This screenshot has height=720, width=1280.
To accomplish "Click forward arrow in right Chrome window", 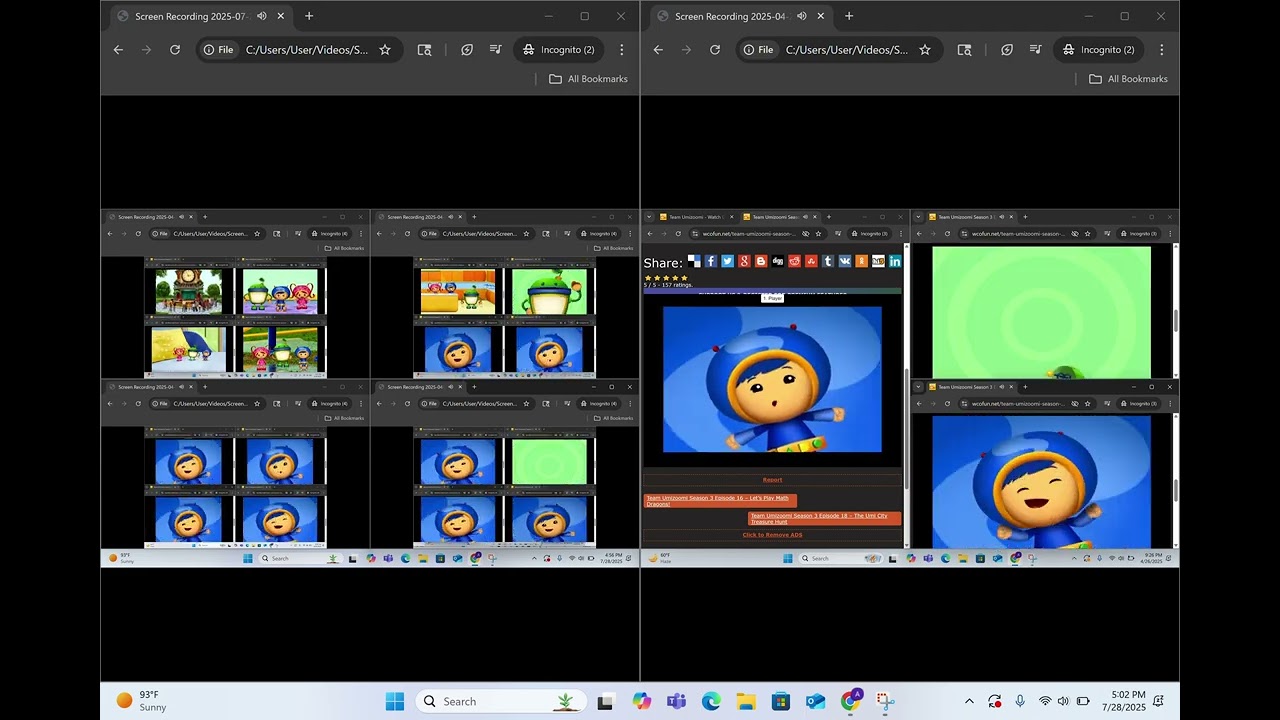I will [686, 50].
